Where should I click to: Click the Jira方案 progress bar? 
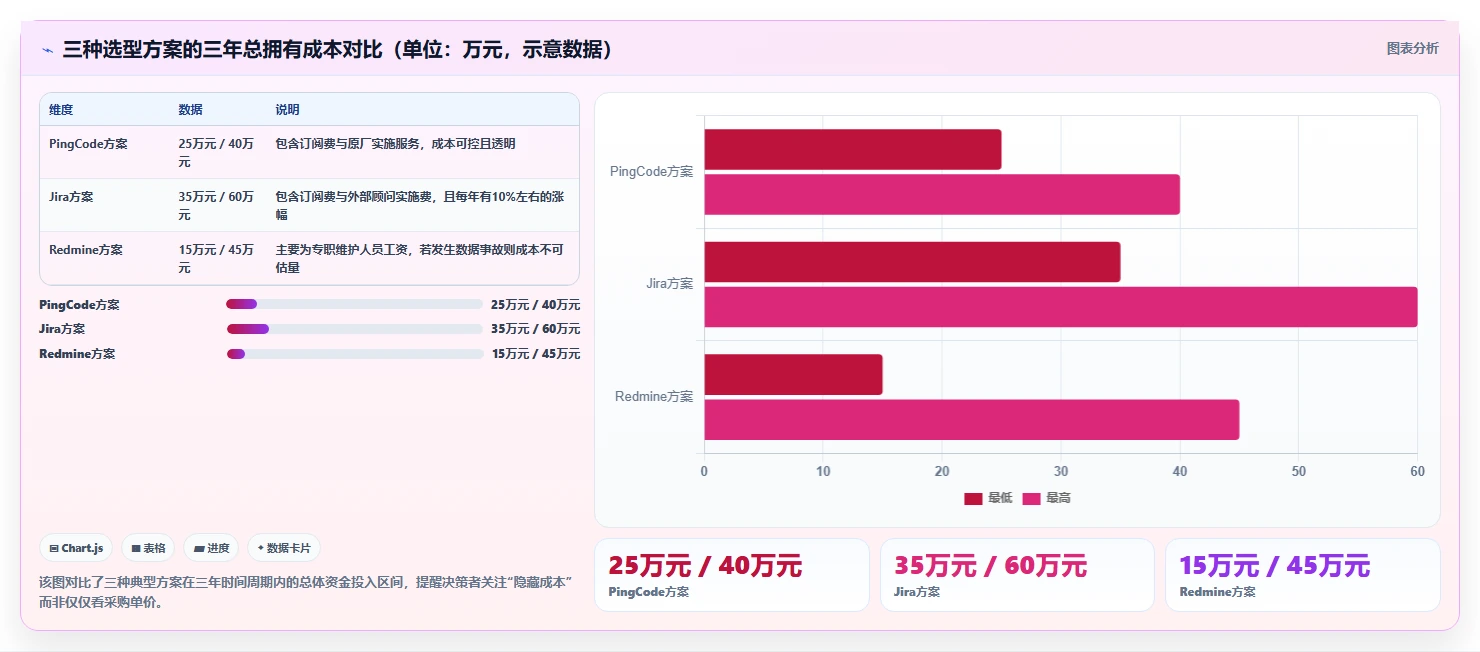(x=355, y=329)
